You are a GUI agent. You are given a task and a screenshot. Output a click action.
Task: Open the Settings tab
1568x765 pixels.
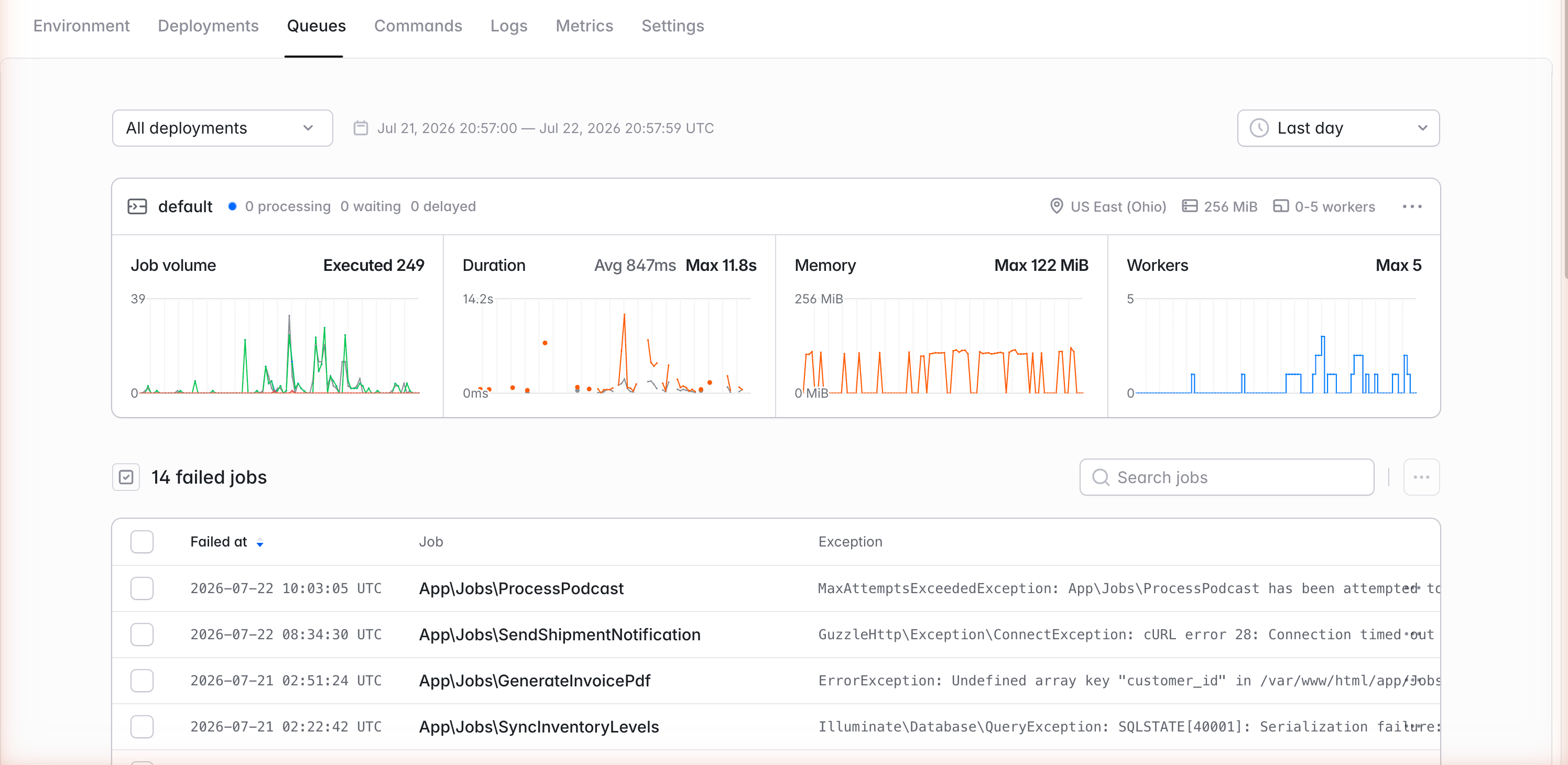coord(672,26)
